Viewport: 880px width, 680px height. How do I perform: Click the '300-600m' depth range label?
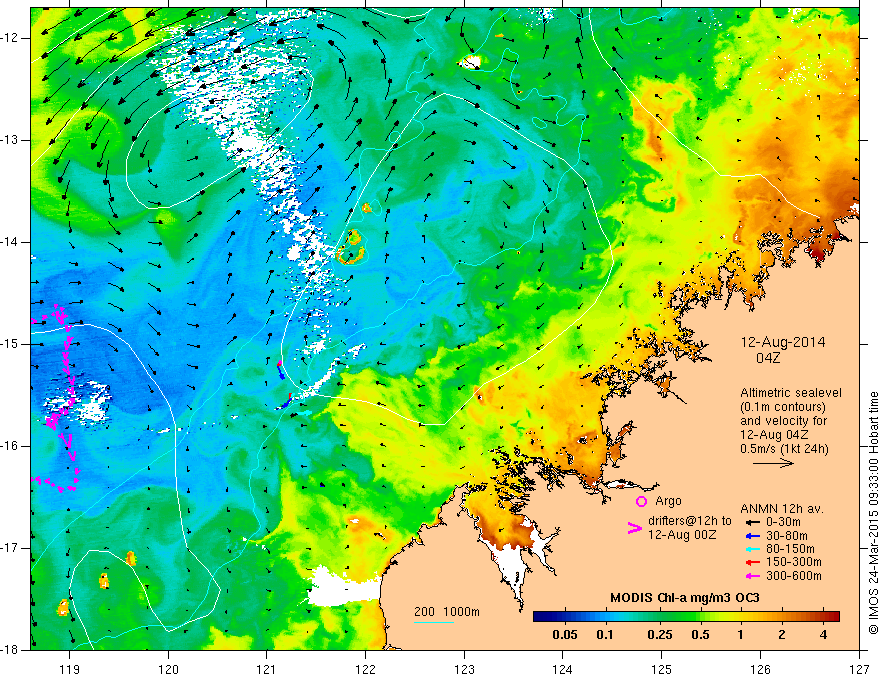[794, 576]
